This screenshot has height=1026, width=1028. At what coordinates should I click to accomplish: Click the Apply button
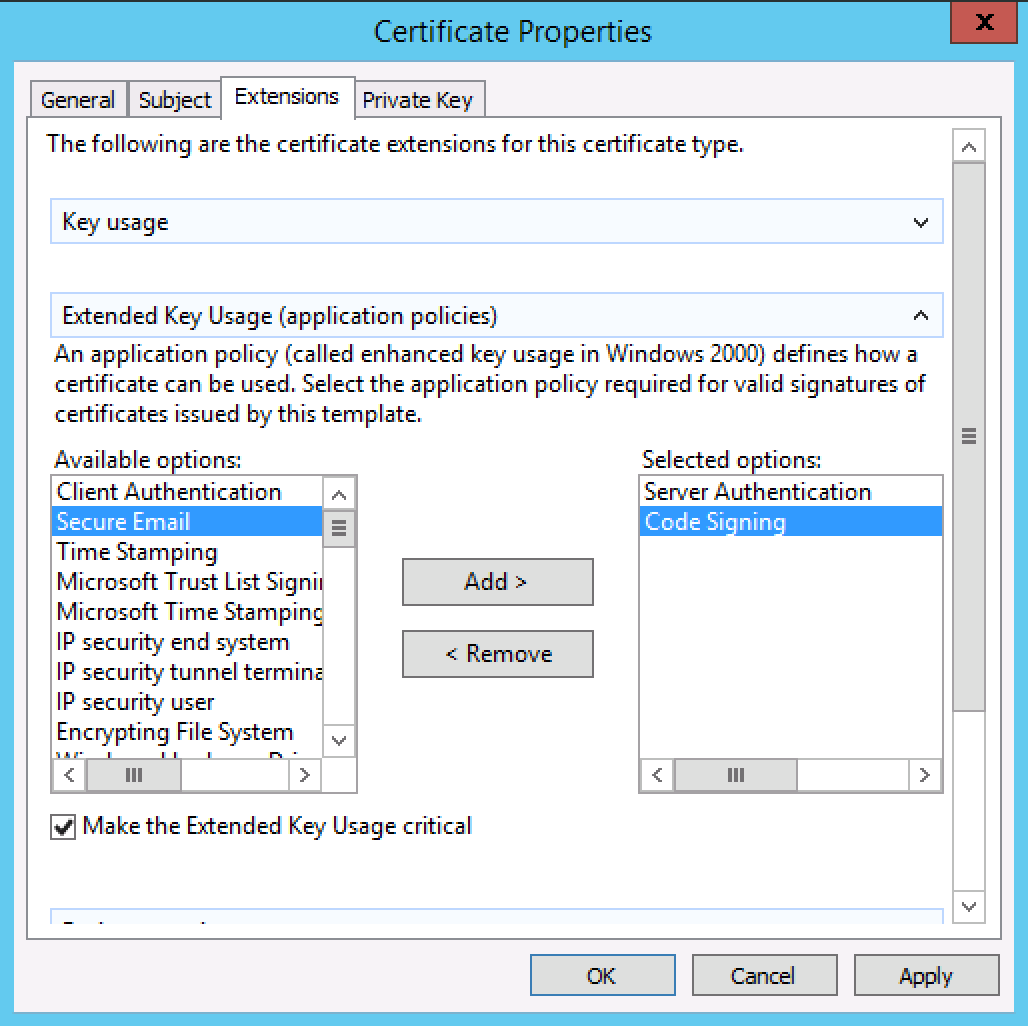[925, 976]
